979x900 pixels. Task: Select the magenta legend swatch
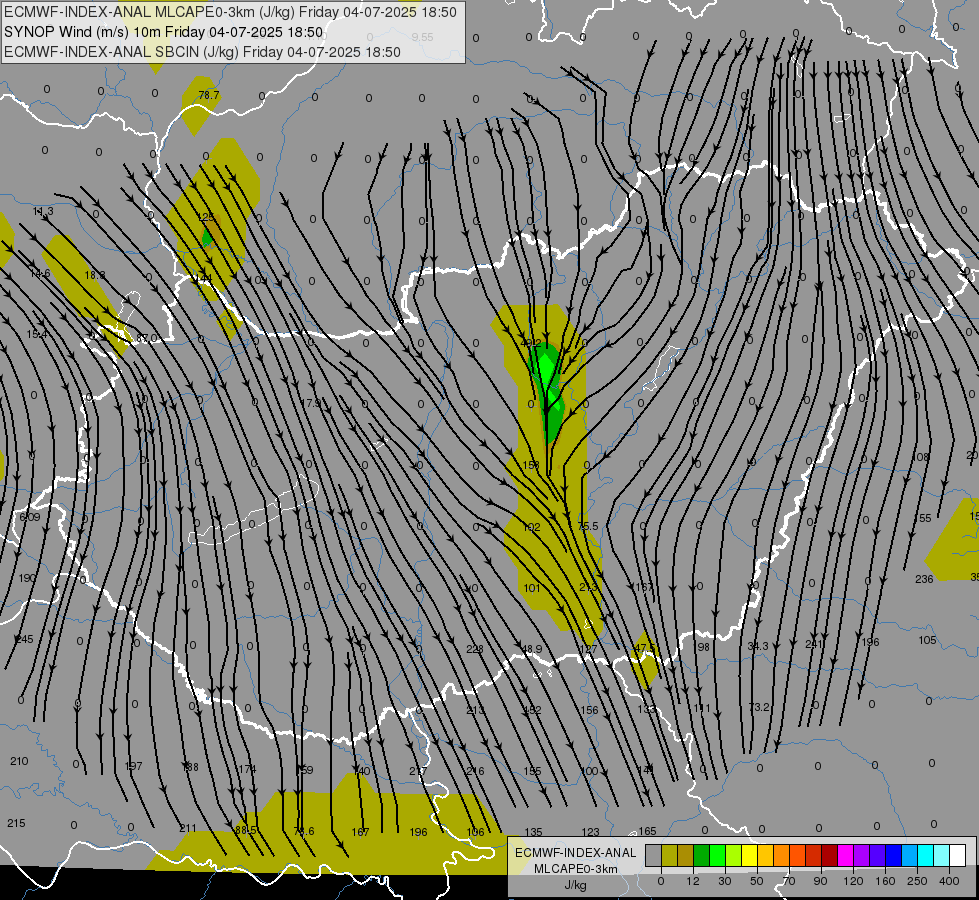845,856
